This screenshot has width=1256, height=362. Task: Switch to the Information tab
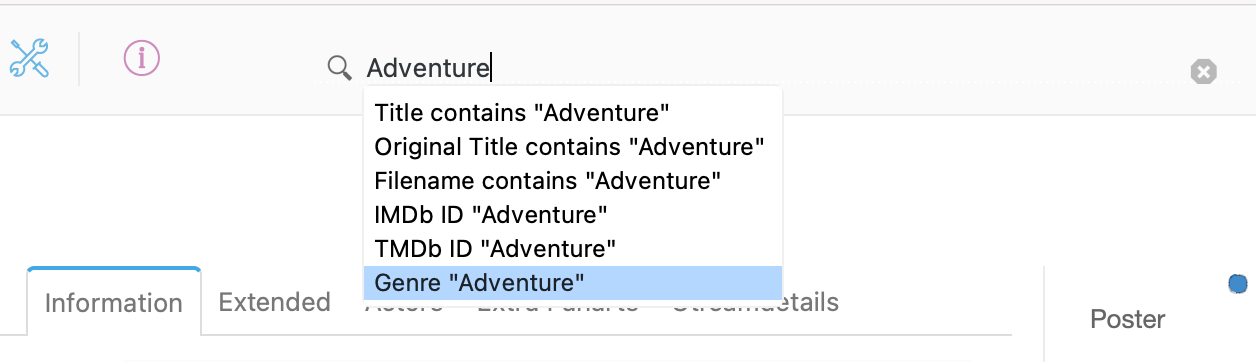(114, 303)
